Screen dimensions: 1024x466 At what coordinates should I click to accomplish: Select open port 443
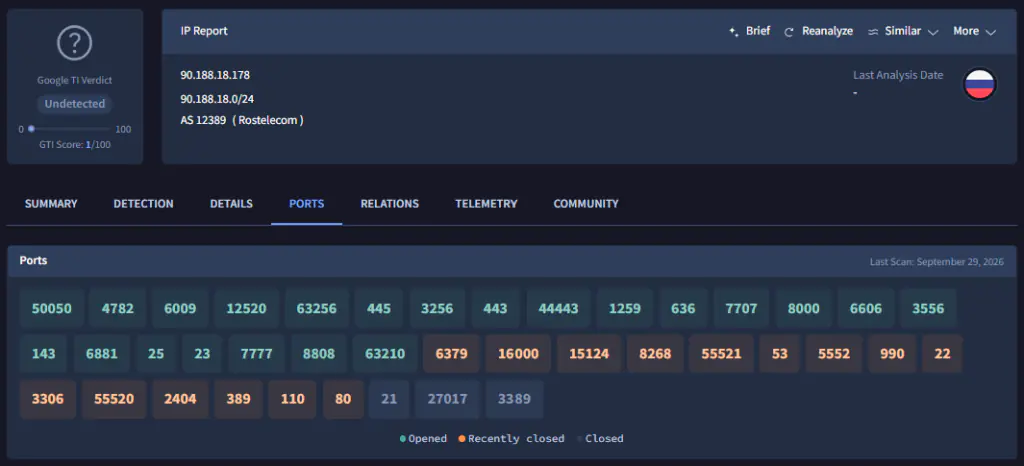pos(496,309)
